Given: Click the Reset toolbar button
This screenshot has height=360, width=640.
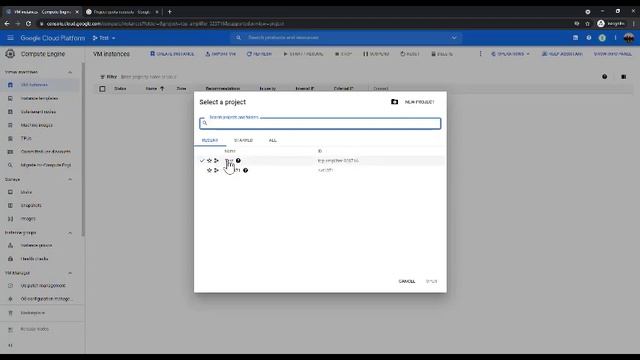Looking at the screenshot, I should click(x=409, y=54).
